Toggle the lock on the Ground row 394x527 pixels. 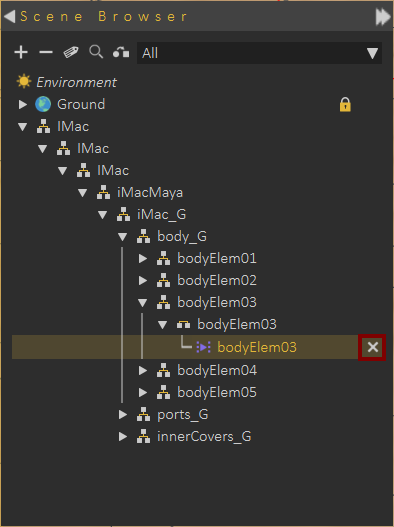(x=345, y=105)
